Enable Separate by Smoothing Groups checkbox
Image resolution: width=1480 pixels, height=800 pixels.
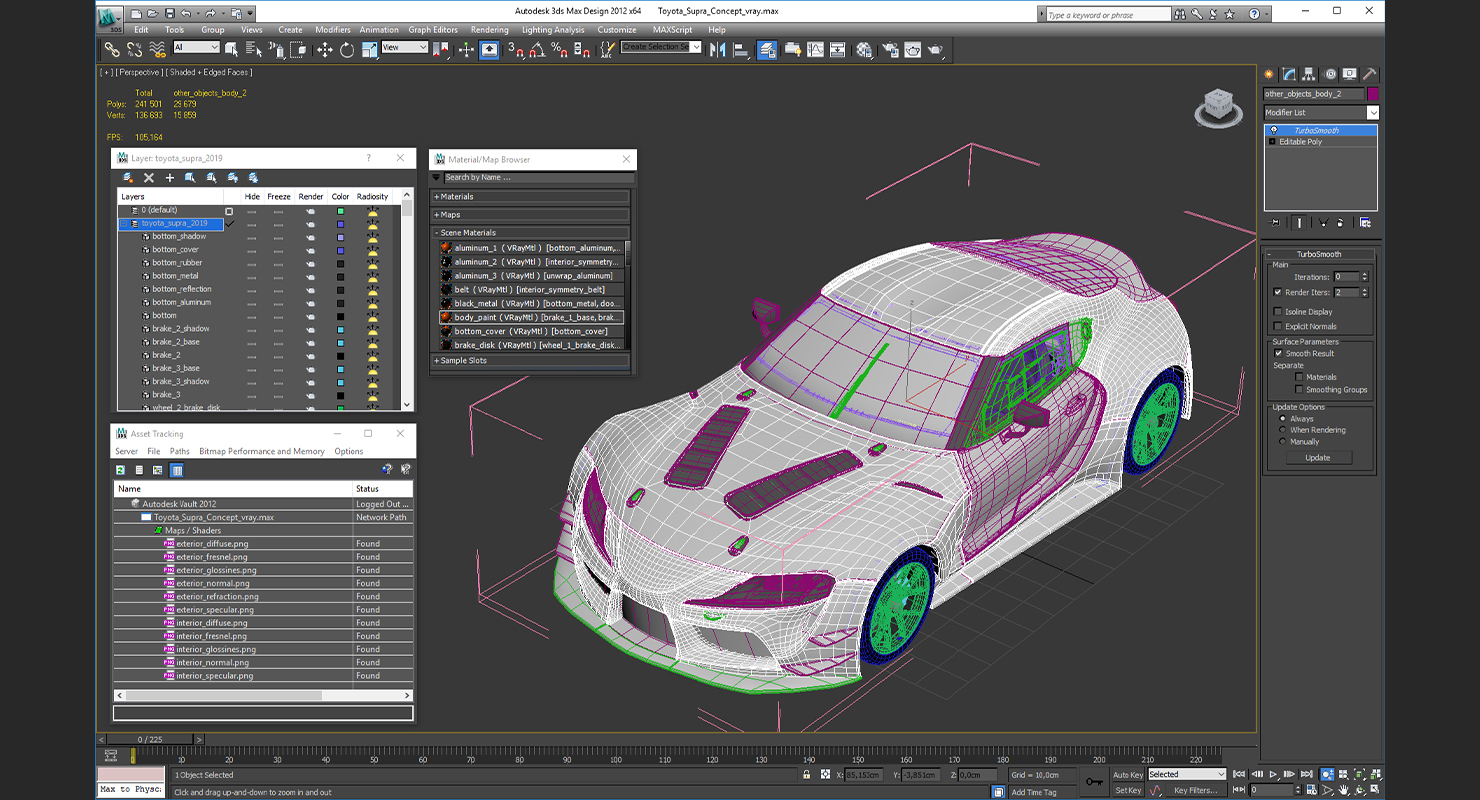[x=1299, y=390]
